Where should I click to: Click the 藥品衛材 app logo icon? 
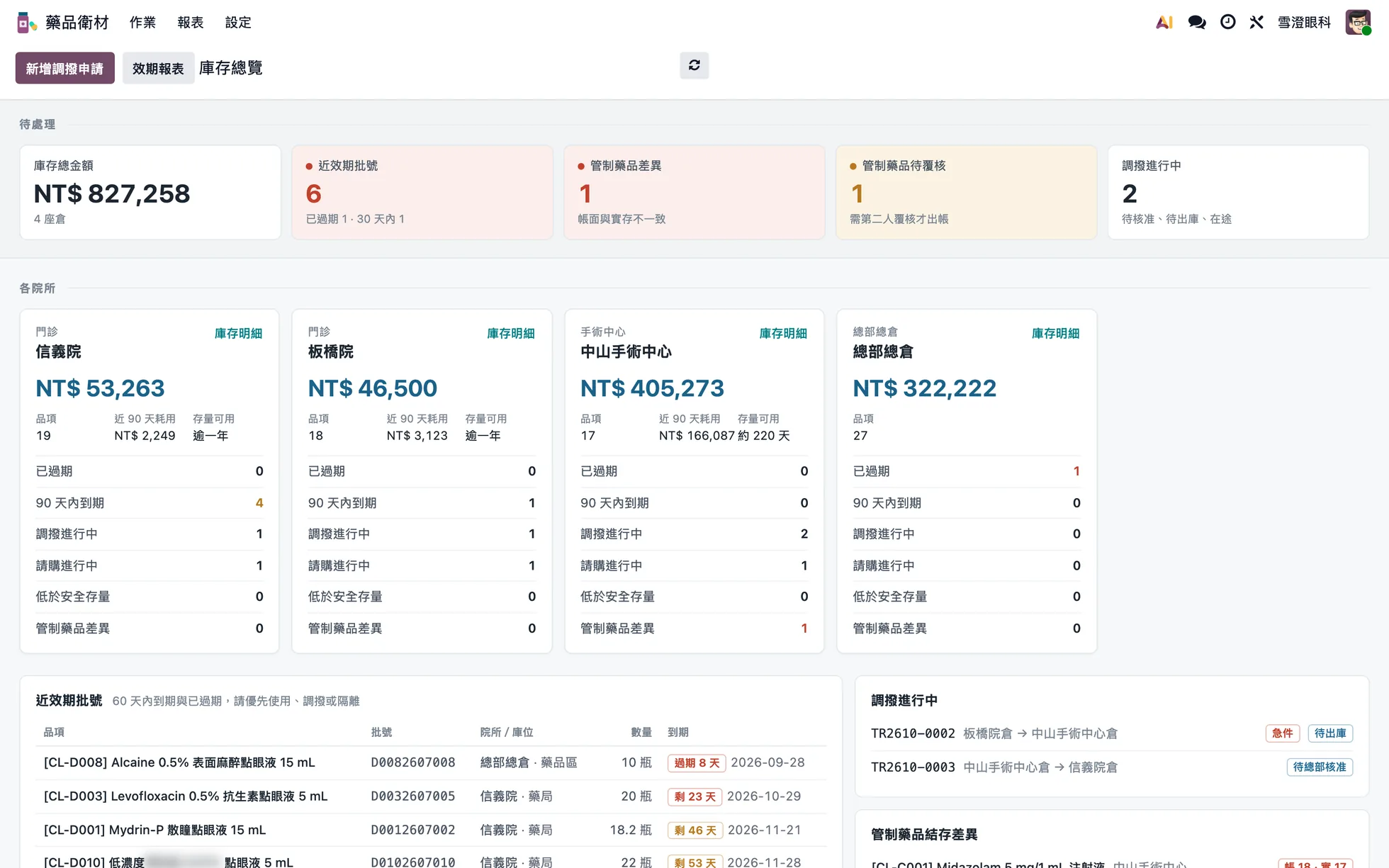click(27, 23)
